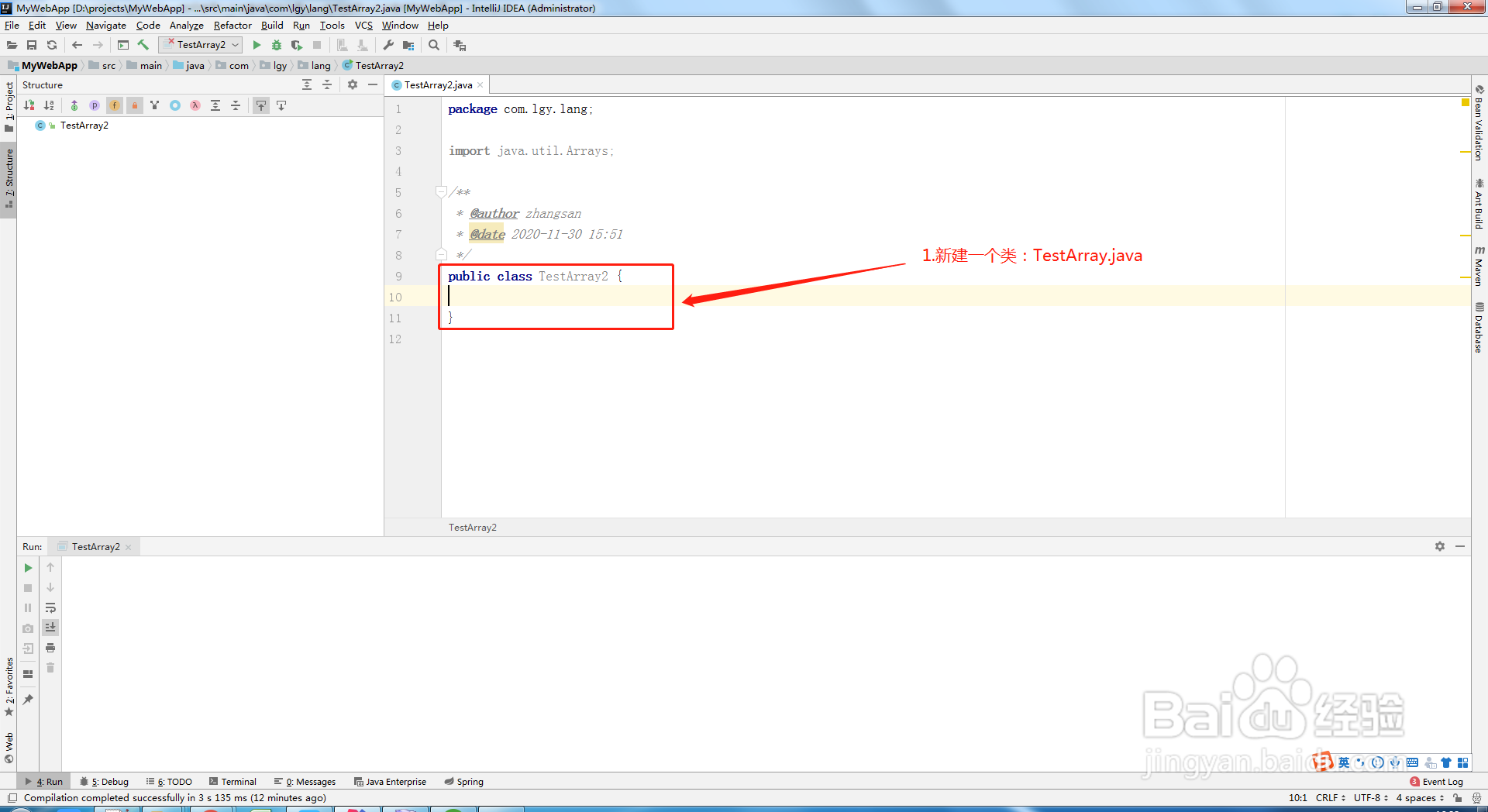The width and height of the screenshot is (1488, 812).
Task: Open the VCS menu
Action: click(363, 26)
